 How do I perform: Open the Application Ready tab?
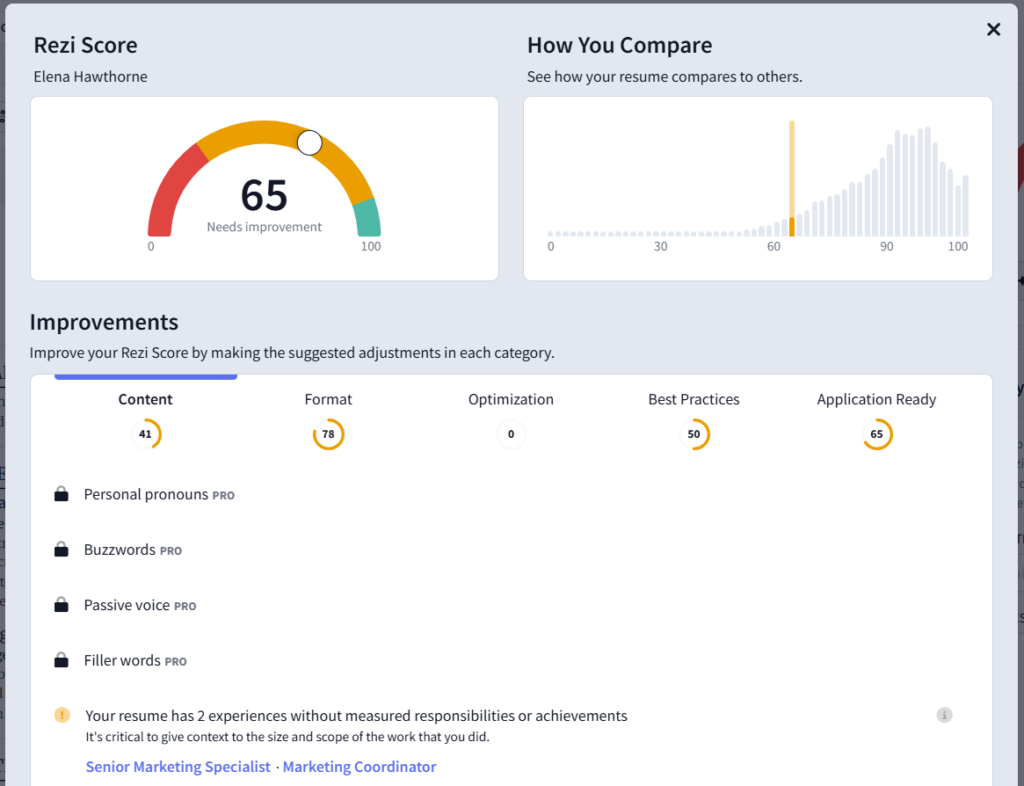[876, 399]
